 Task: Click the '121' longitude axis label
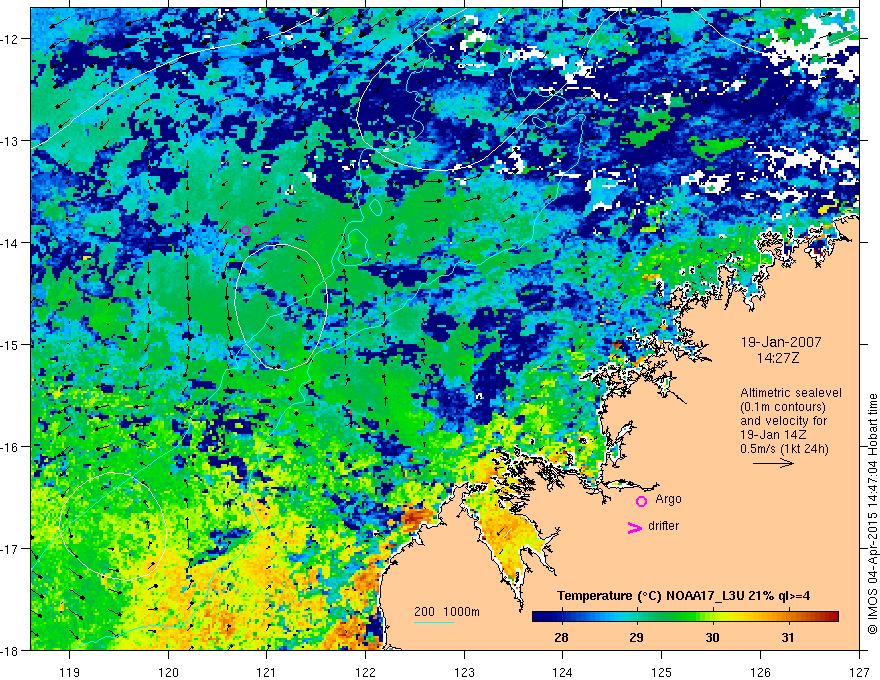(267, 672)
